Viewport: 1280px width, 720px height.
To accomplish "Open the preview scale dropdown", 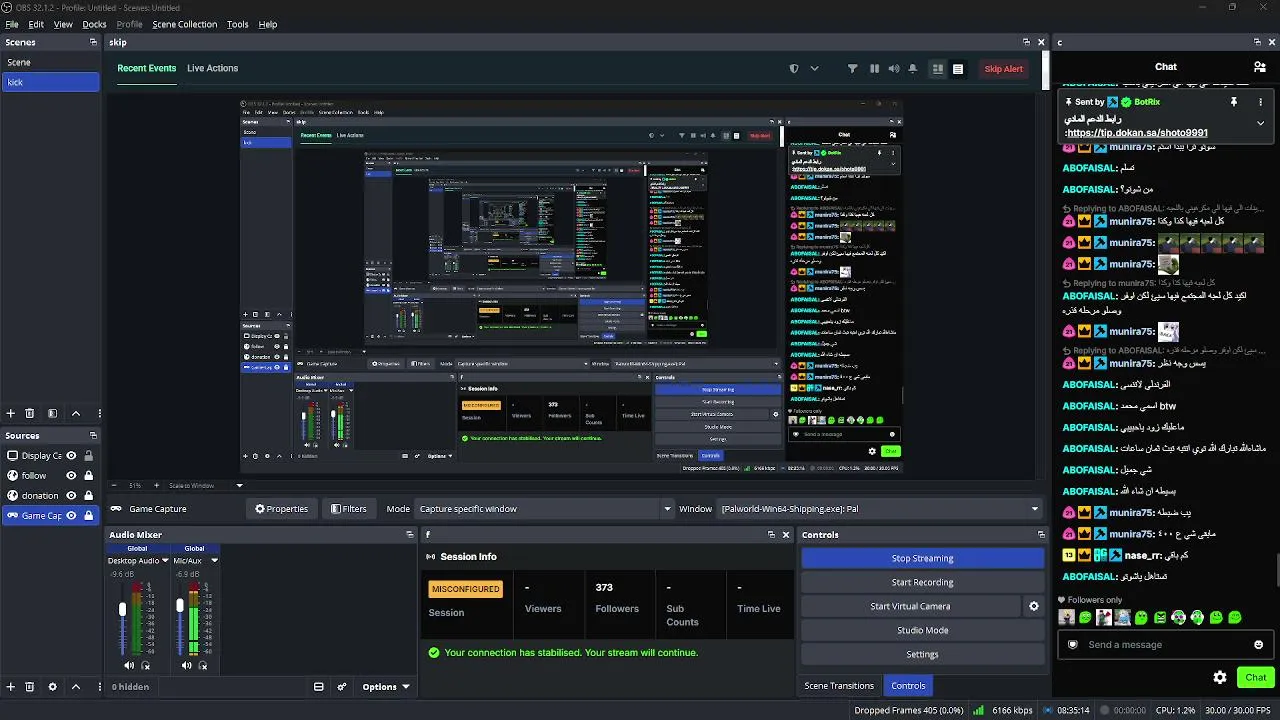I will (239, 486).
